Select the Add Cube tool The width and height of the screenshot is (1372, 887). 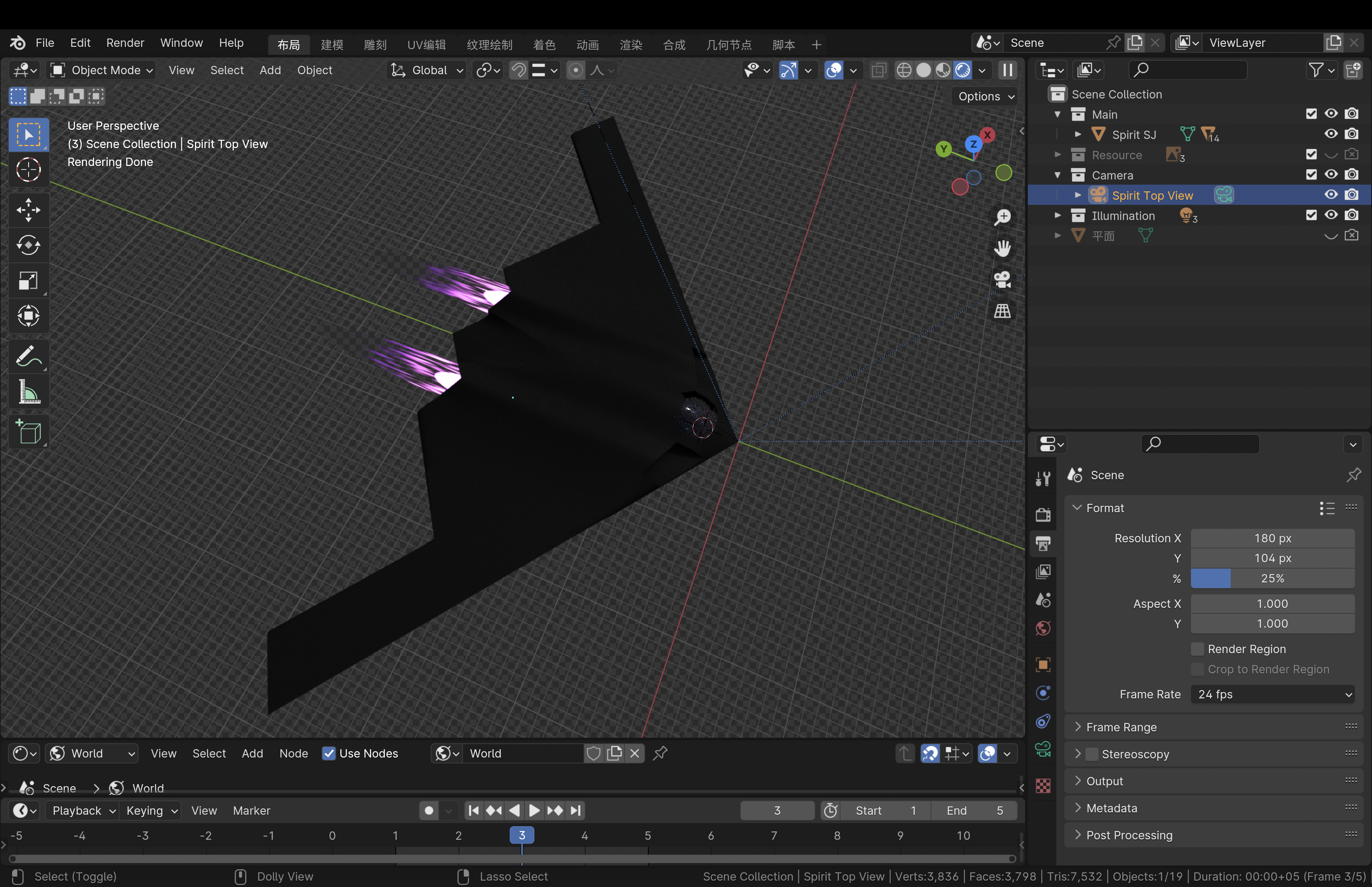click(x=28, y=432)
